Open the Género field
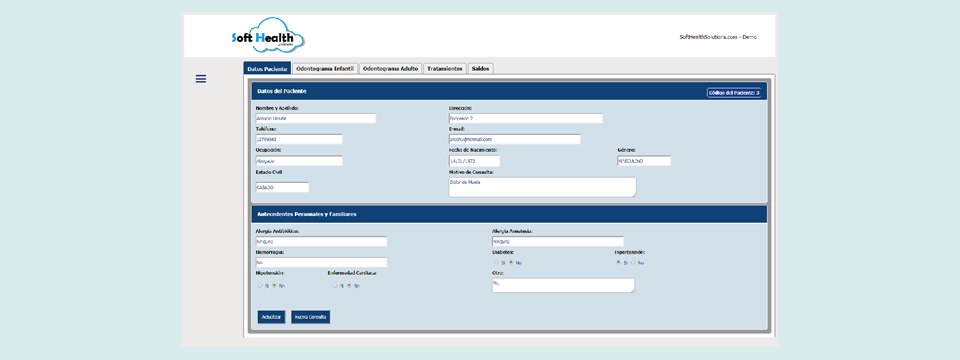Screen dimensions: 960x360 click(x=643, y=161)
